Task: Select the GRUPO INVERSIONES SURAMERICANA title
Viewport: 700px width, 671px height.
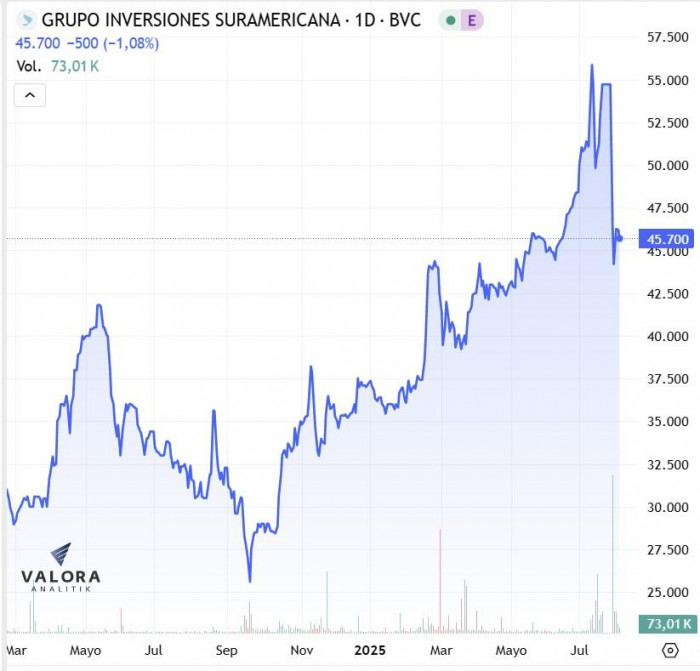Action: tap(191, 20)
